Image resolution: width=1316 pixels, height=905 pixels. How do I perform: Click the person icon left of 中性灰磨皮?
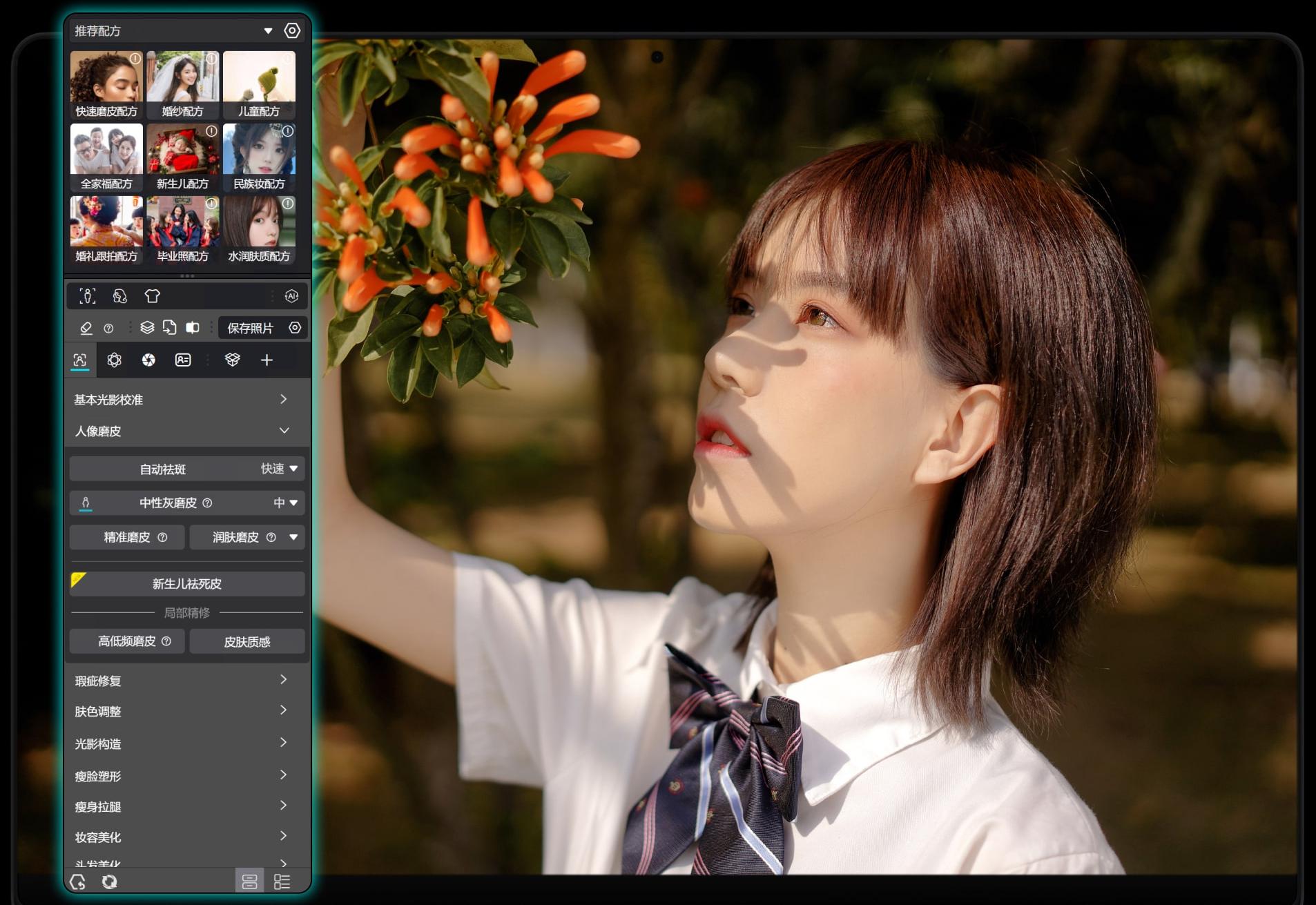point(86,503)
